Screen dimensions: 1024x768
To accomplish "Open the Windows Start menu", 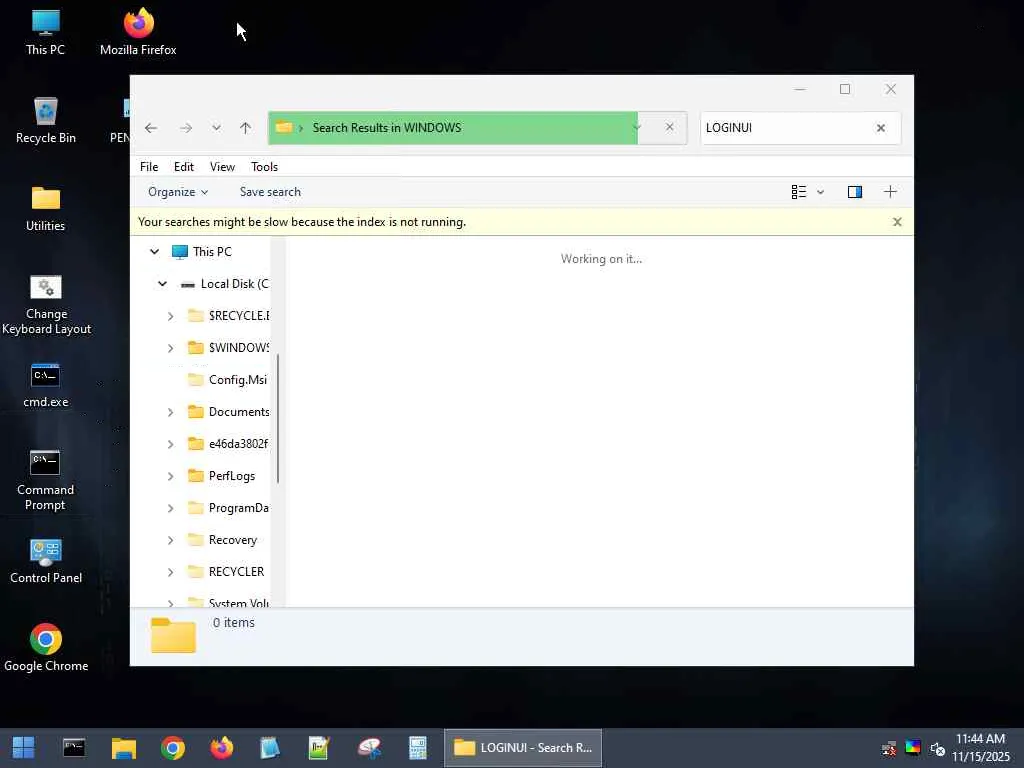I will [x=24, y=748].
